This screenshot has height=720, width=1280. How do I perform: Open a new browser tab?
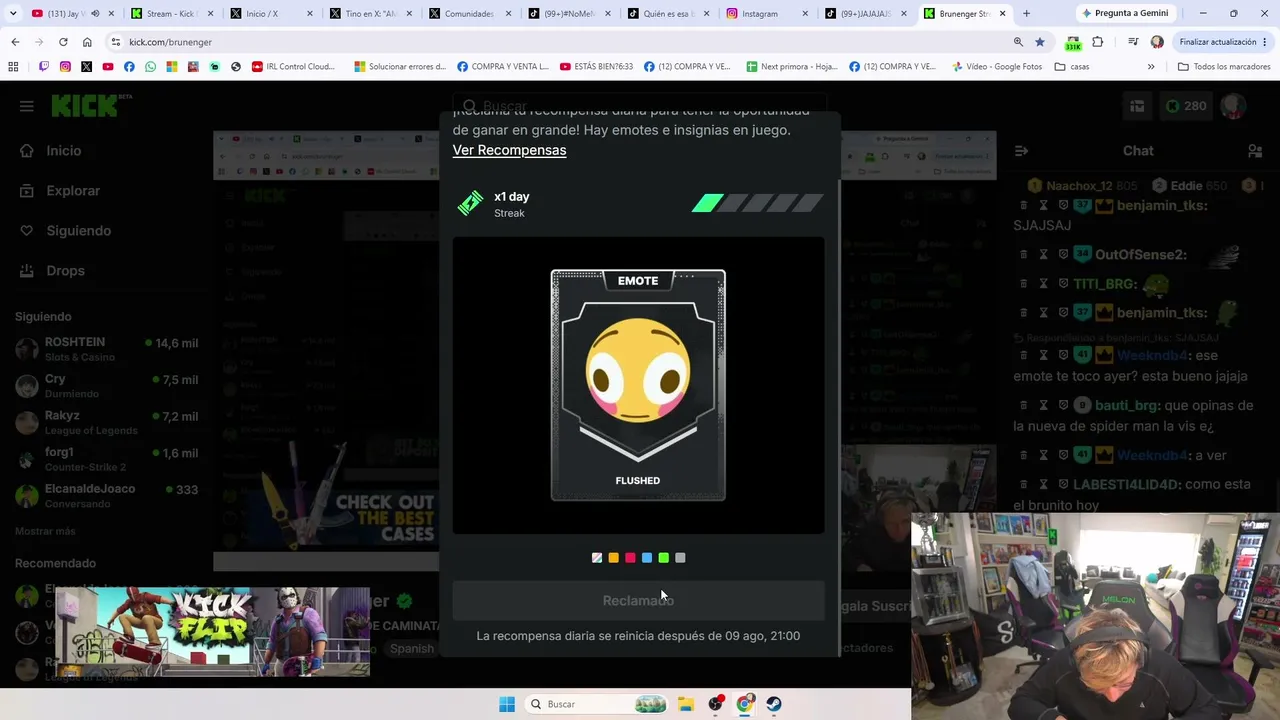(x=1026, y=14)
